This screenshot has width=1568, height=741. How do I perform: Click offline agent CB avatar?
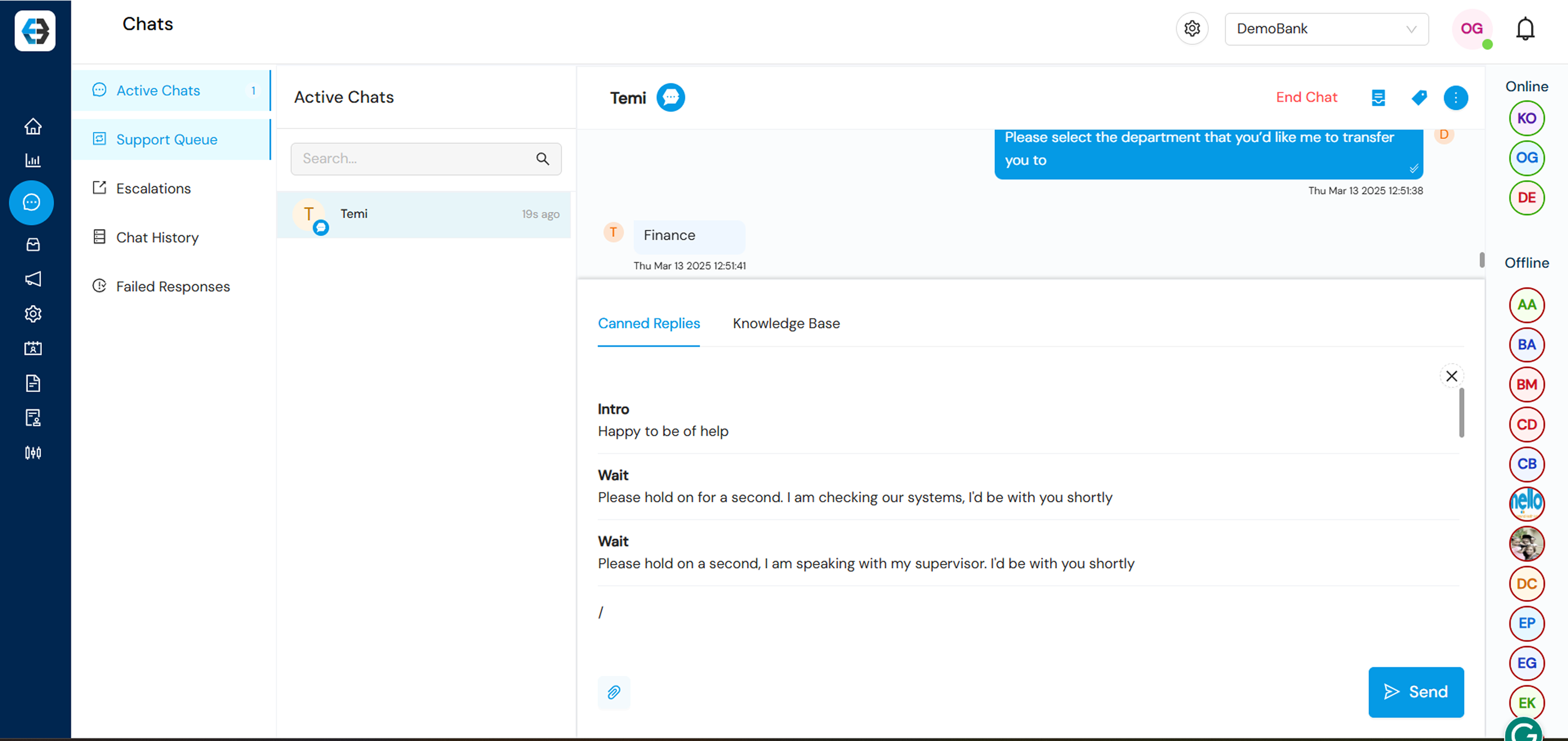click(1527, 464)
